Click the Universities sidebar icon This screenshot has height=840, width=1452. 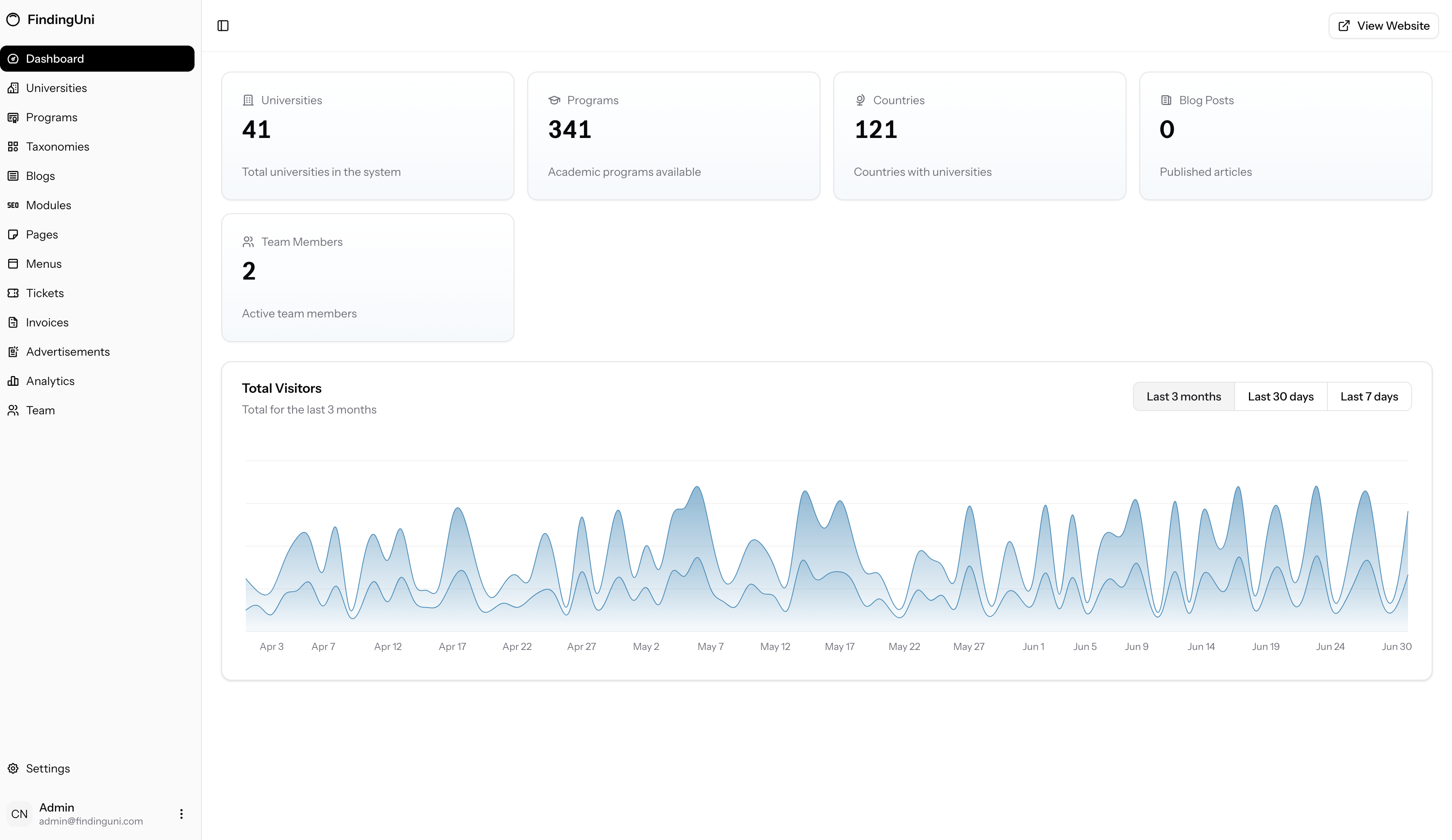[13, 88]
